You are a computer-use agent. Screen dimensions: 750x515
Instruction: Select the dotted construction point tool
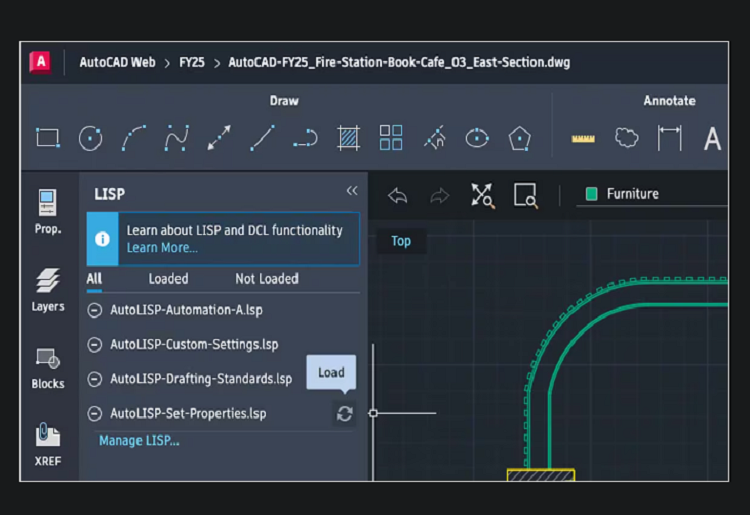435,138
